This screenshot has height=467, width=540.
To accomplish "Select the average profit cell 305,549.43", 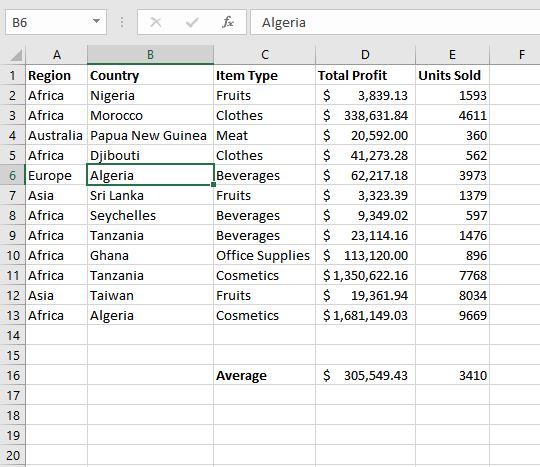I will (365, 375).
